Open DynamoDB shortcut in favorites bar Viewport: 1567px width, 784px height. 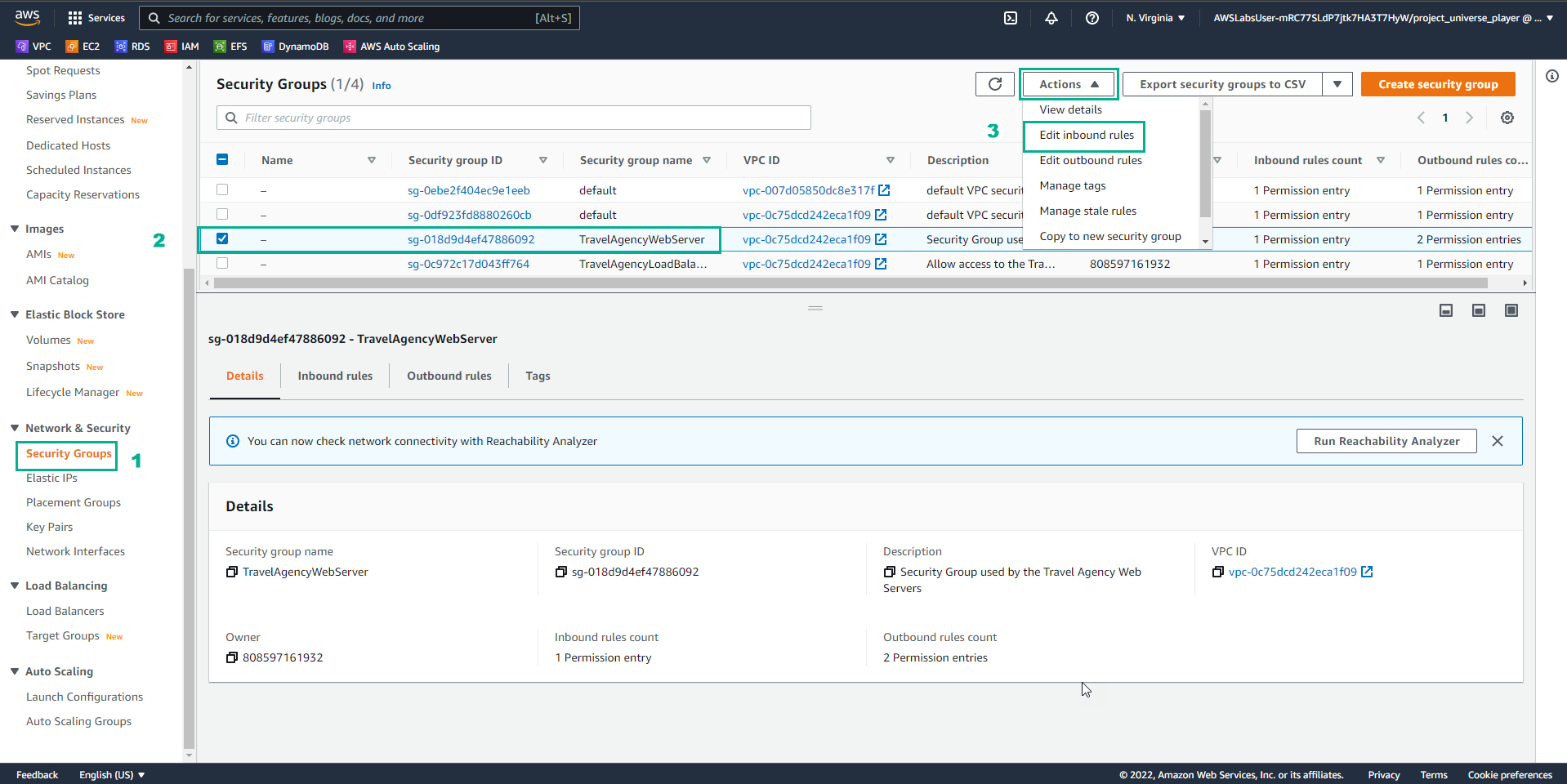click(x=295, y=47)
